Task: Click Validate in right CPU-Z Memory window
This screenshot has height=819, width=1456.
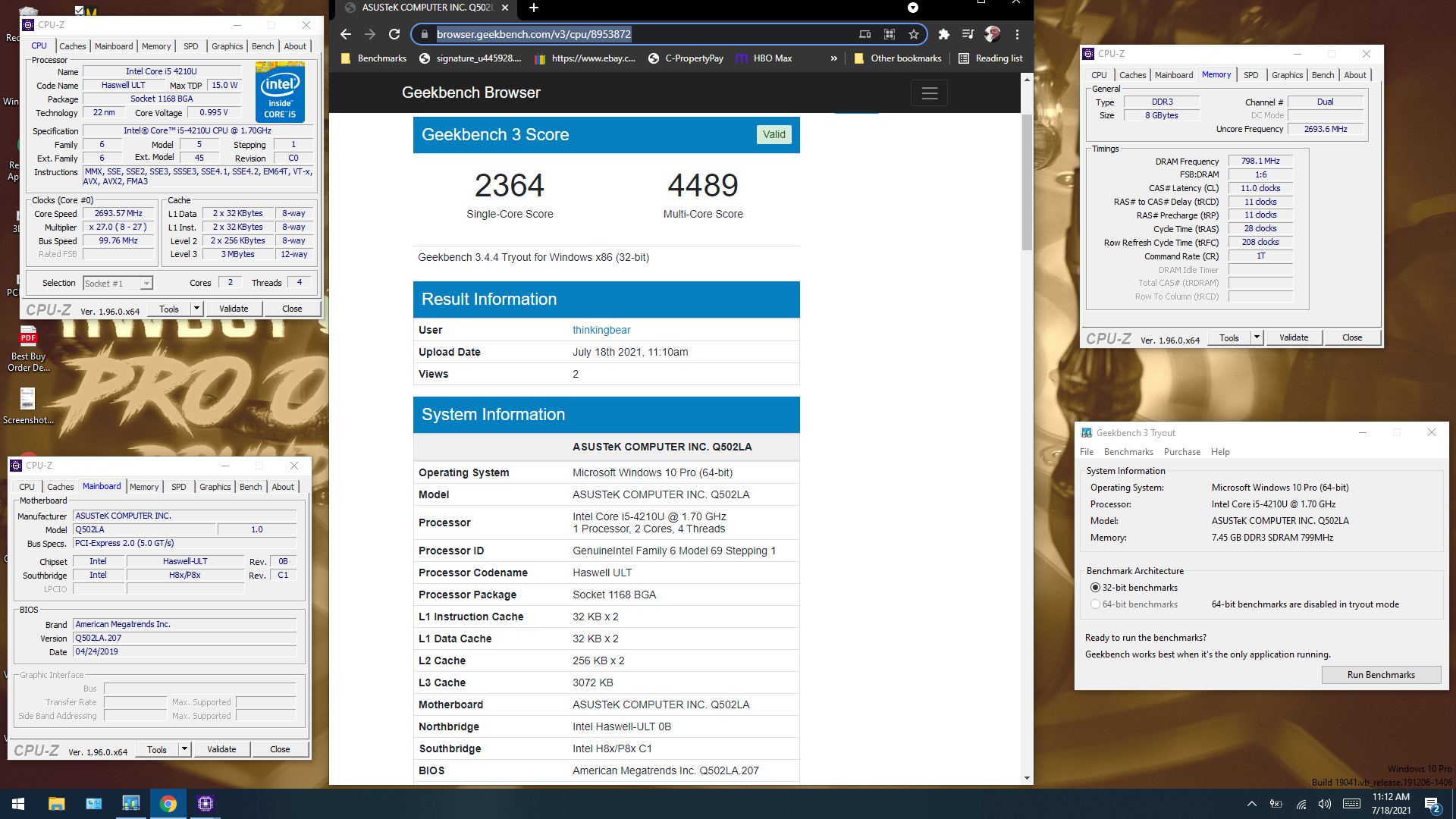Action: pos(1294,337)
